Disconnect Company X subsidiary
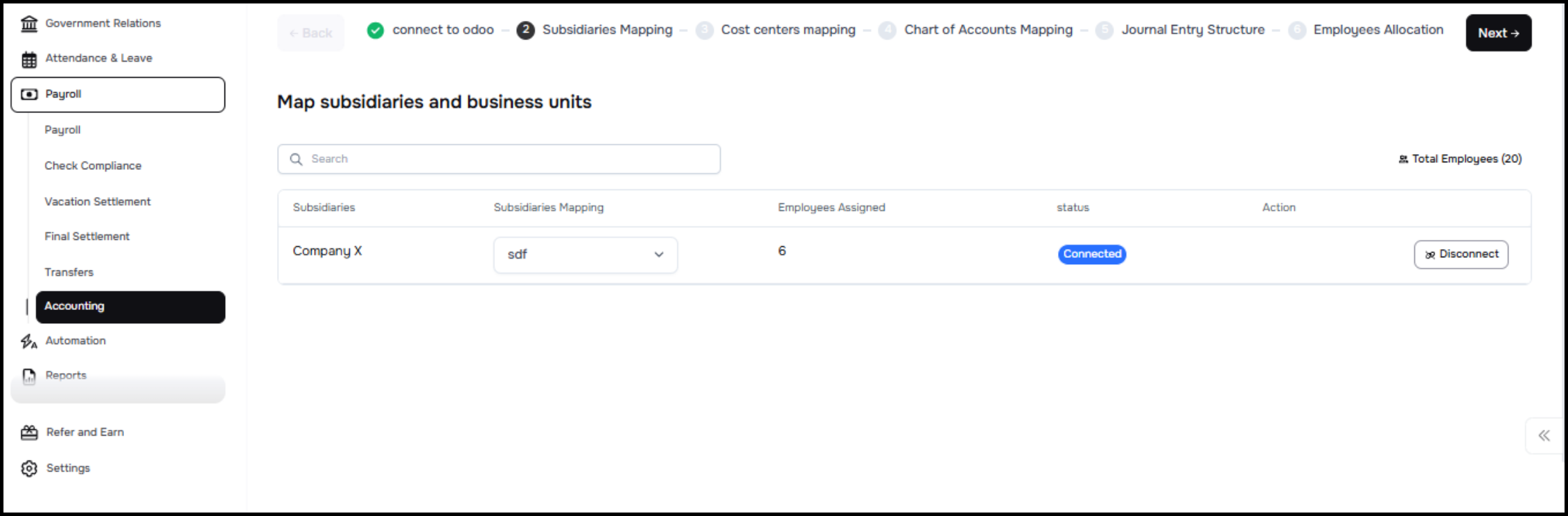The width and height of the screenshot is (1568, 516). 1461,255
